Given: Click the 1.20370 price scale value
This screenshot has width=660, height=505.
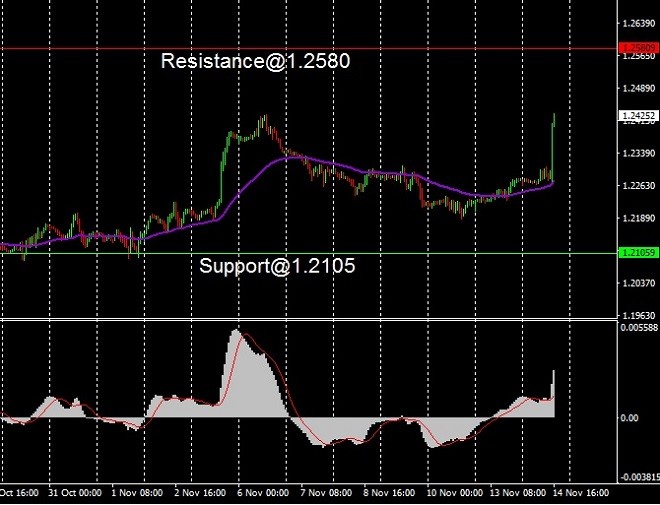Looking at the screenshot, I should 639,283.
